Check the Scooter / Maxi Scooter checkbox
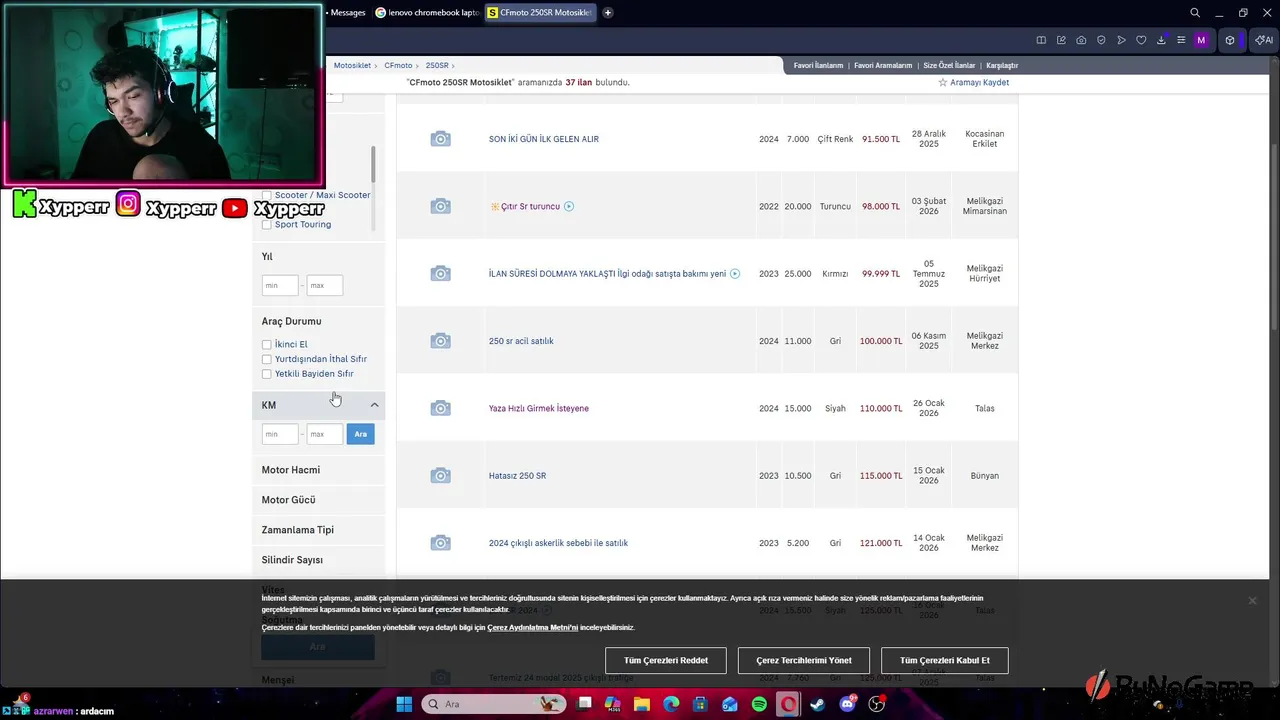Image resolution: width=1280 pixels, height=720 pixels. (x=267, y=196)
